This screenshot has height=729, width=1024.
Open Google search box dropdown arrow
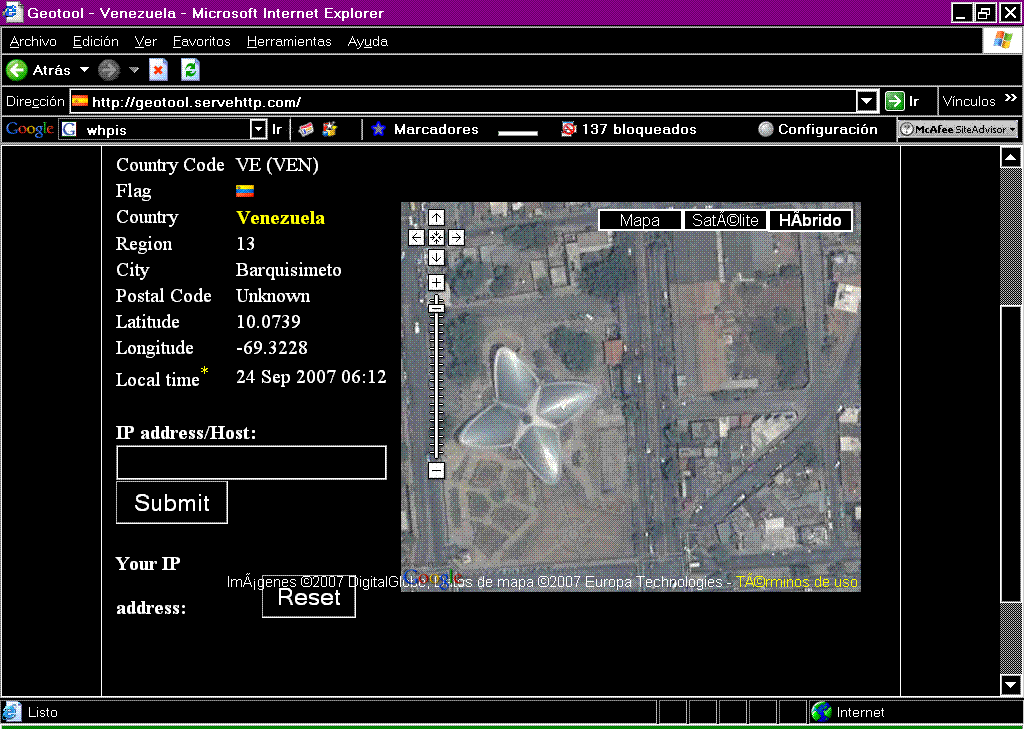click(x=259, y=129)
